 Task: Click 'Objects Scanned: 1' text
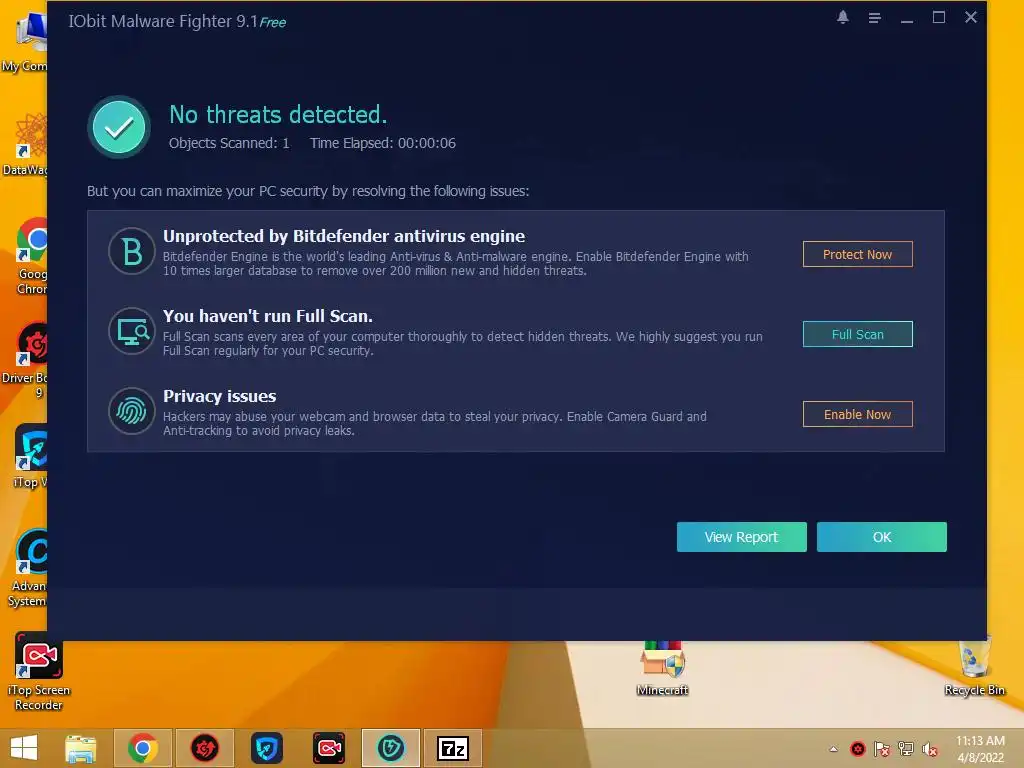tap(229, 143)
